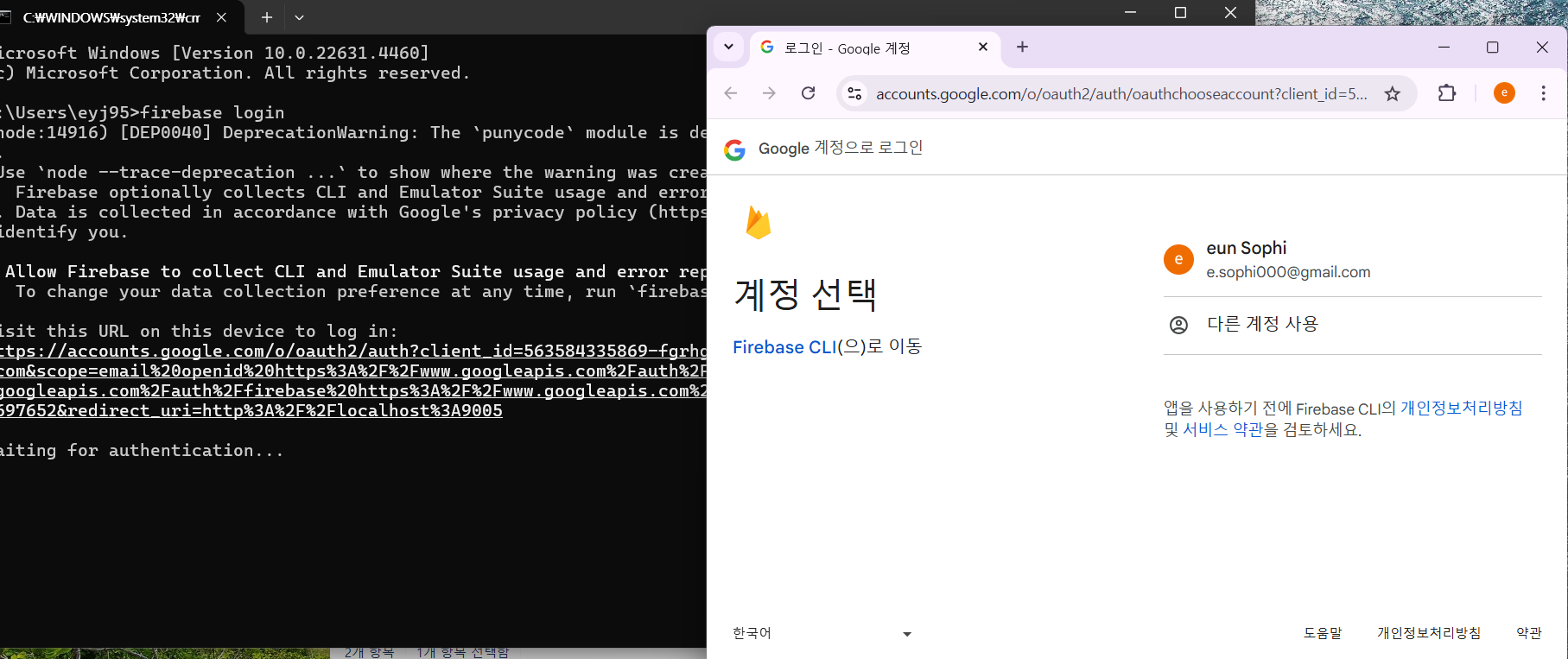The width and height of the screenshot is (1568, 659).
Task: Open the Chrome three-dot menu
Action: tap(1543, 93)
